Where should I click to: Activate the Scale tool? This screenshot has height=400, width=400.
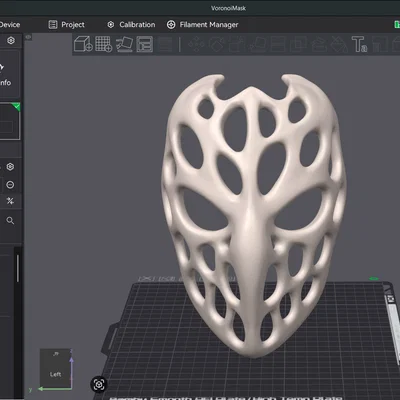click(237, 44)
